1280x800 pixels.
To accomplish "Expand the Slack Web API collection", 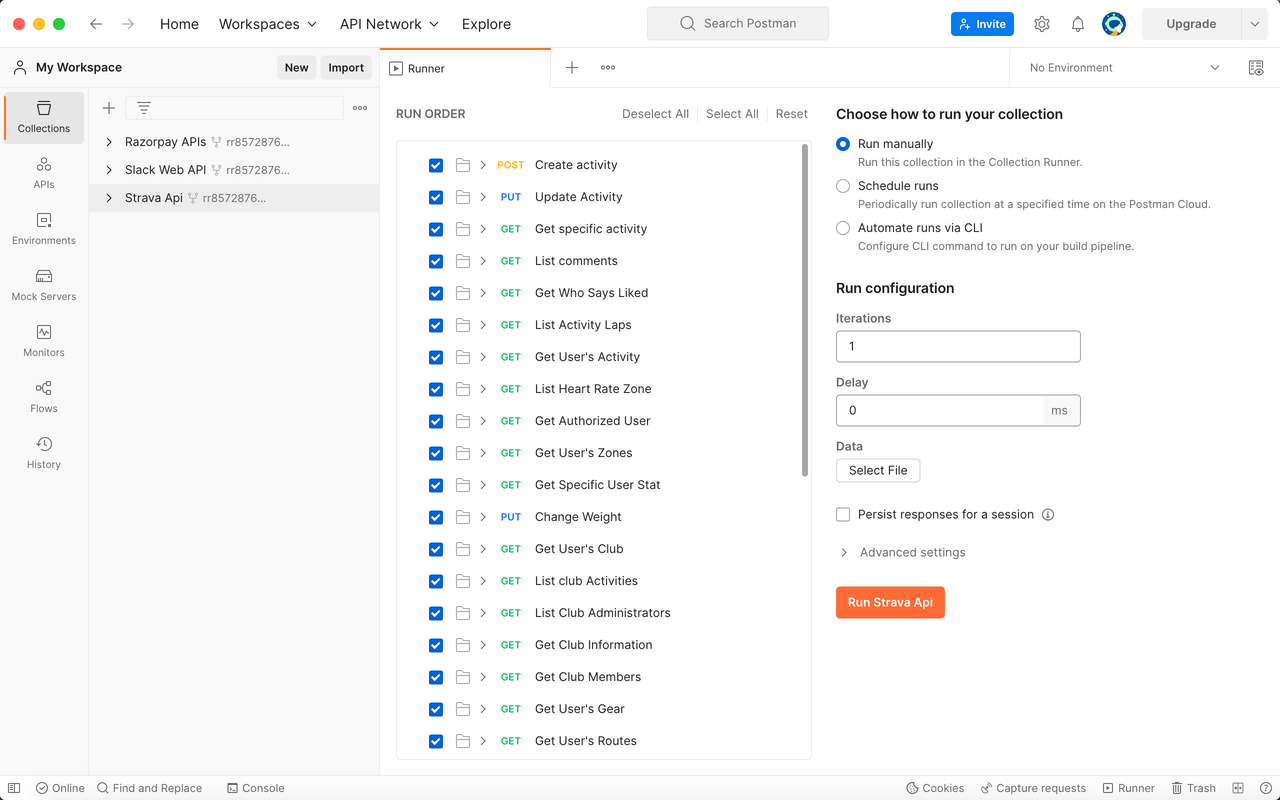I will click(109, 170).
